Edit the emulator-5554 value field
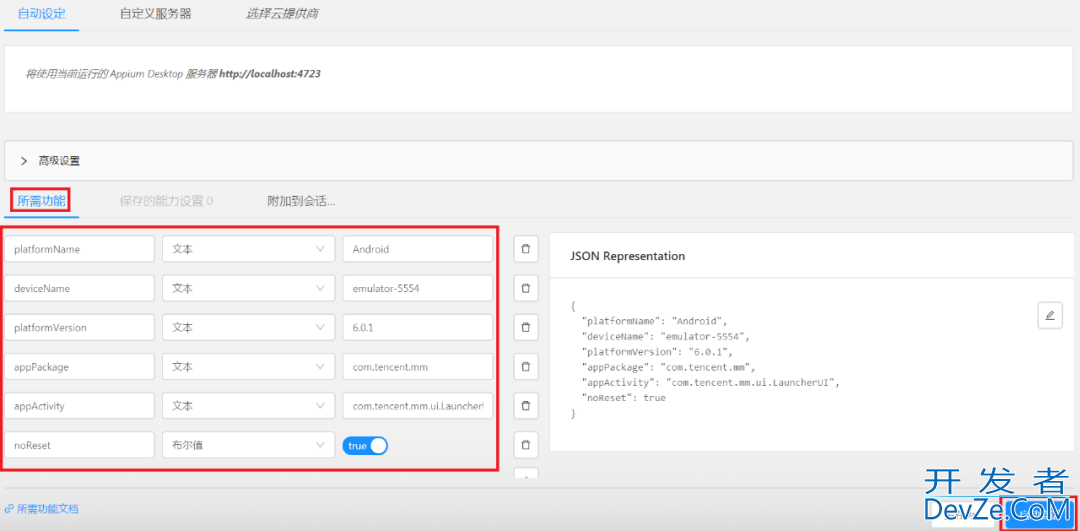 pyautogui.click(x=418, y=289)
